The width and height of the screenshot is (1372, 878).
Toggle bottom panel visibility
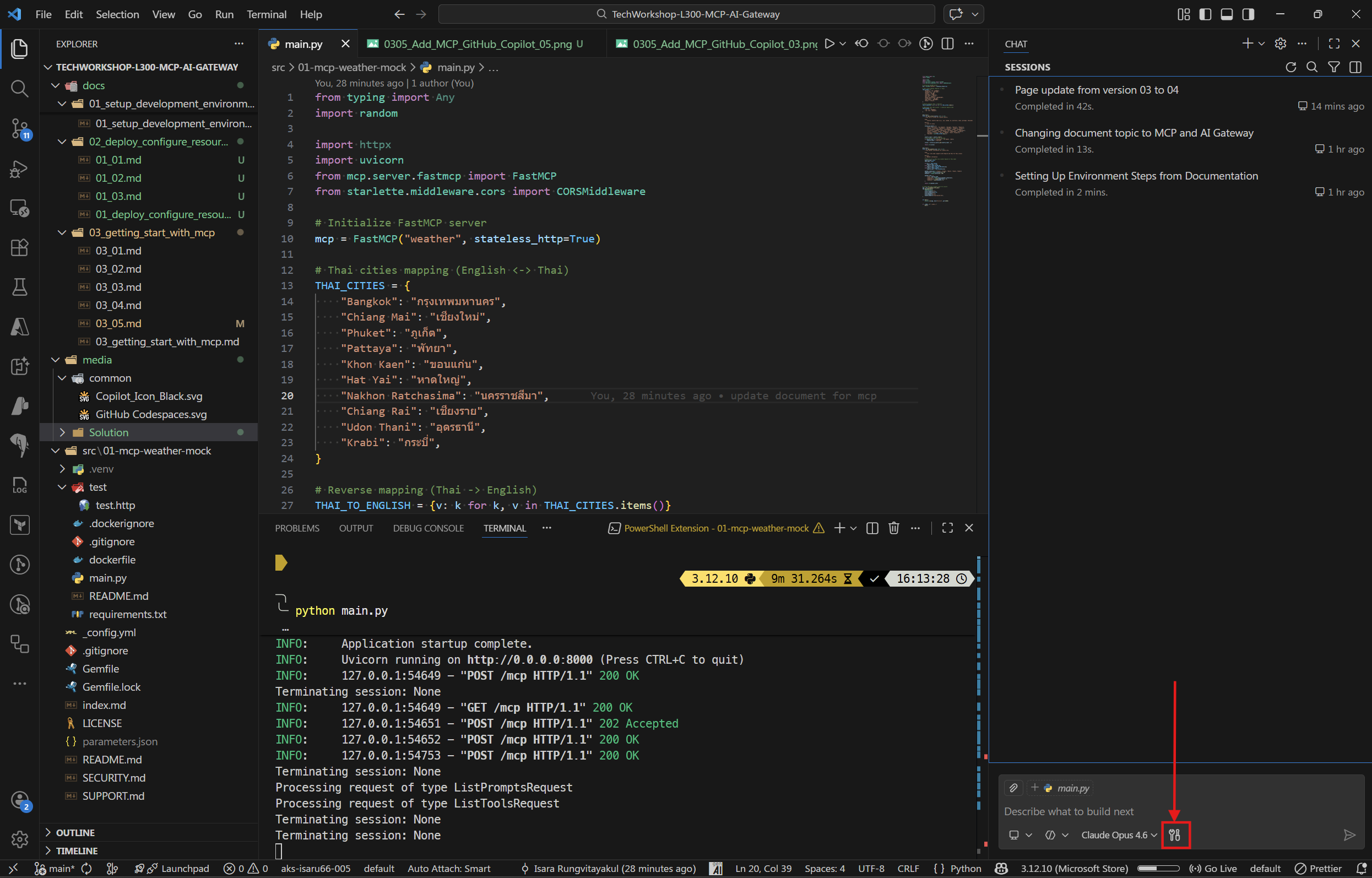click(x=1227, y=14)
